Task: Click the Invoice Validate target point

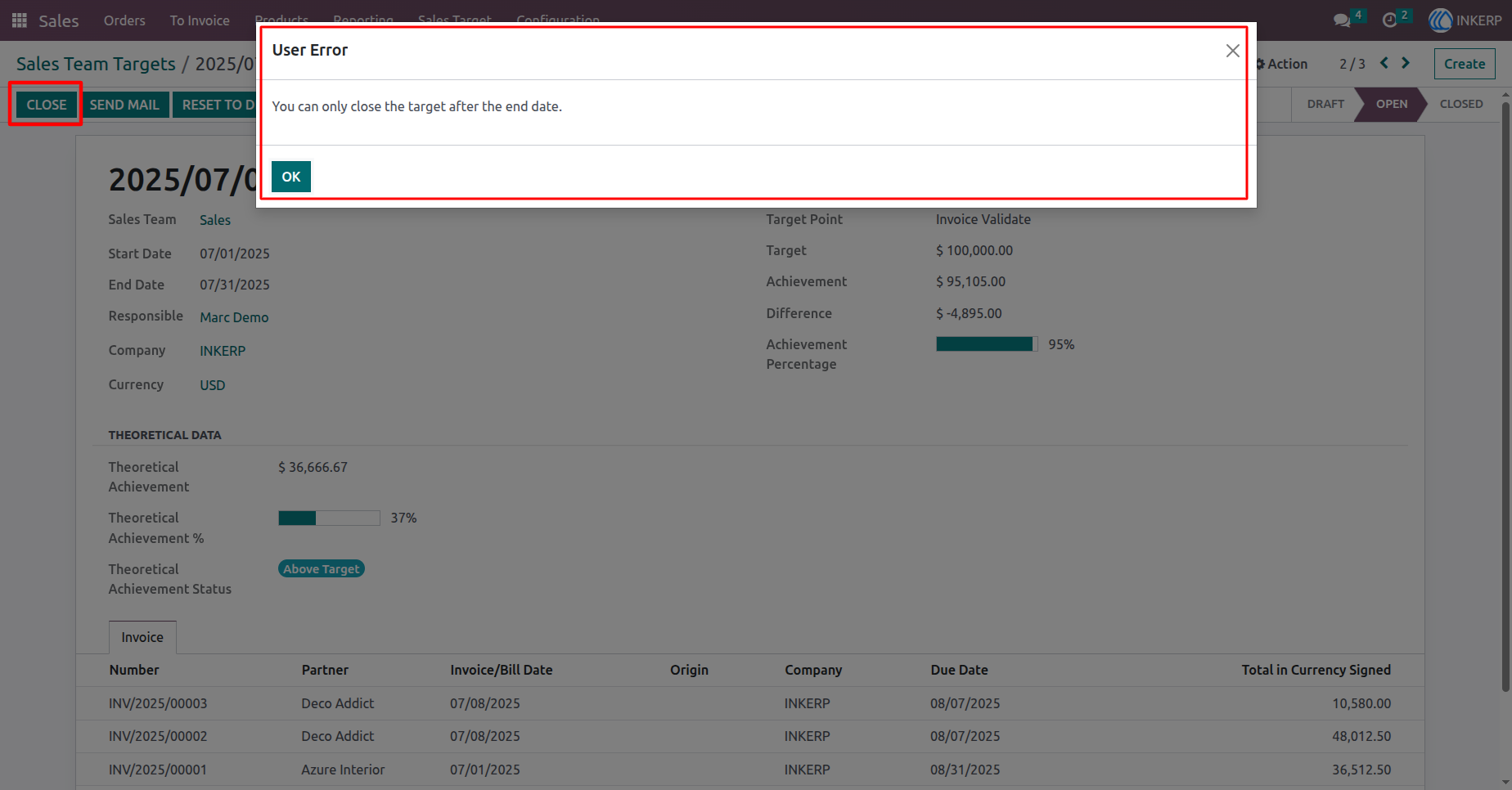Action: click(x=983, y=219)
